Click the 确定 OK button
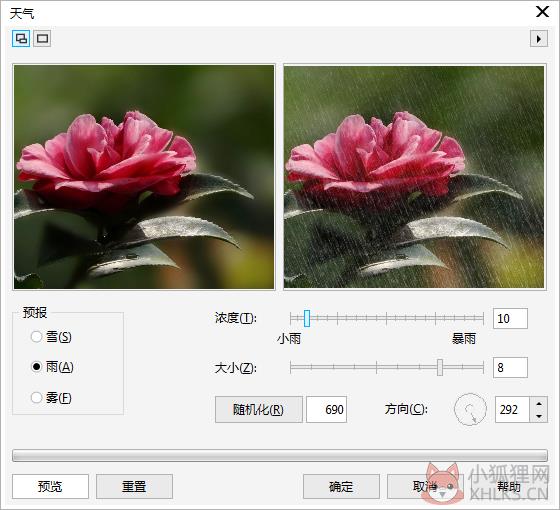Image resolution: width=560 pixels, height=510 pixels. pos(341,486)
